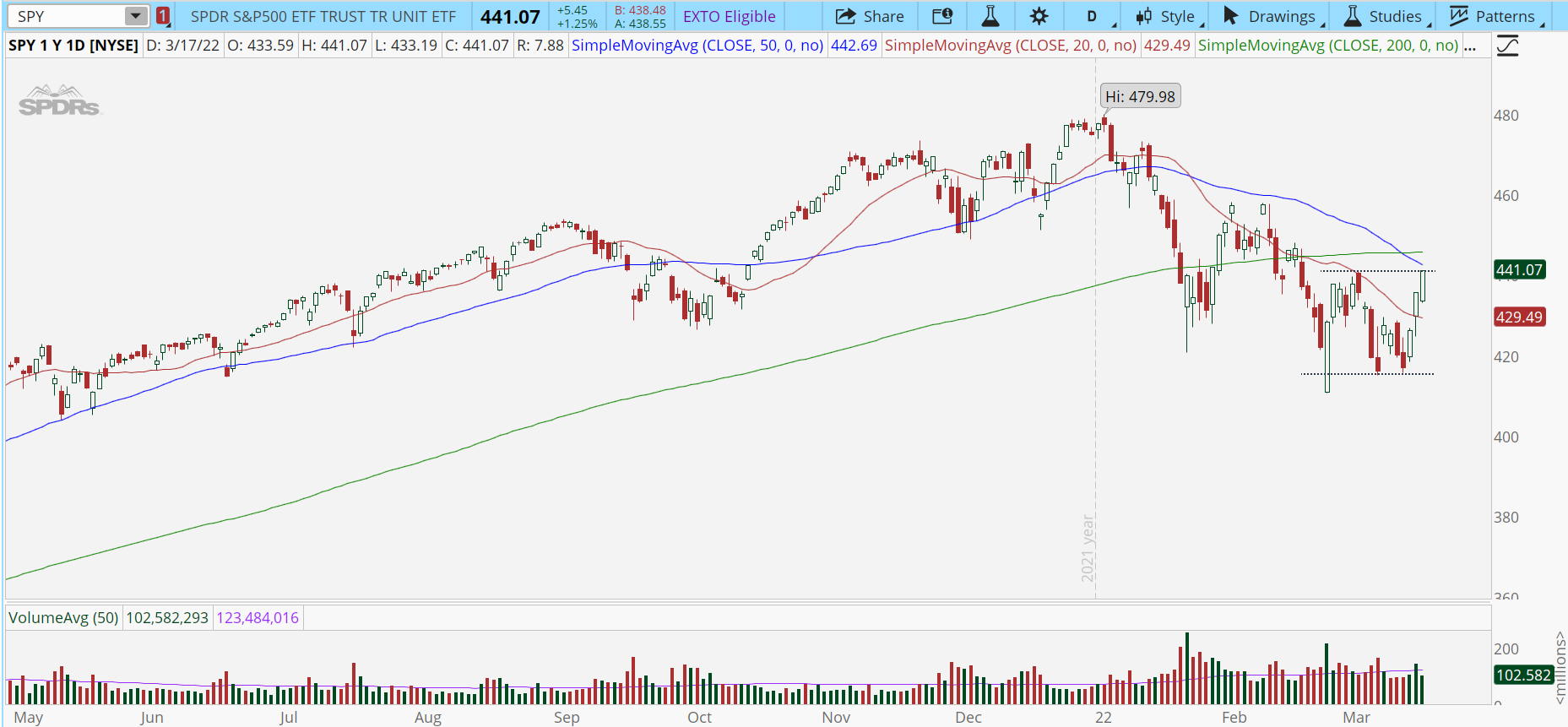
Task: Click the 200 volume axis label
Action: point(1506,649)
